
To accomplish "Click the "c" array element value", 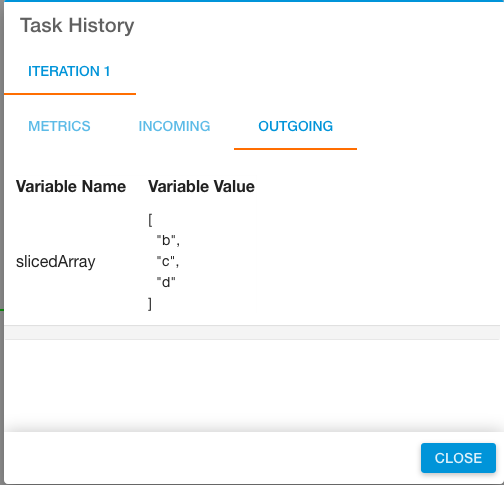I will point(167,261).
